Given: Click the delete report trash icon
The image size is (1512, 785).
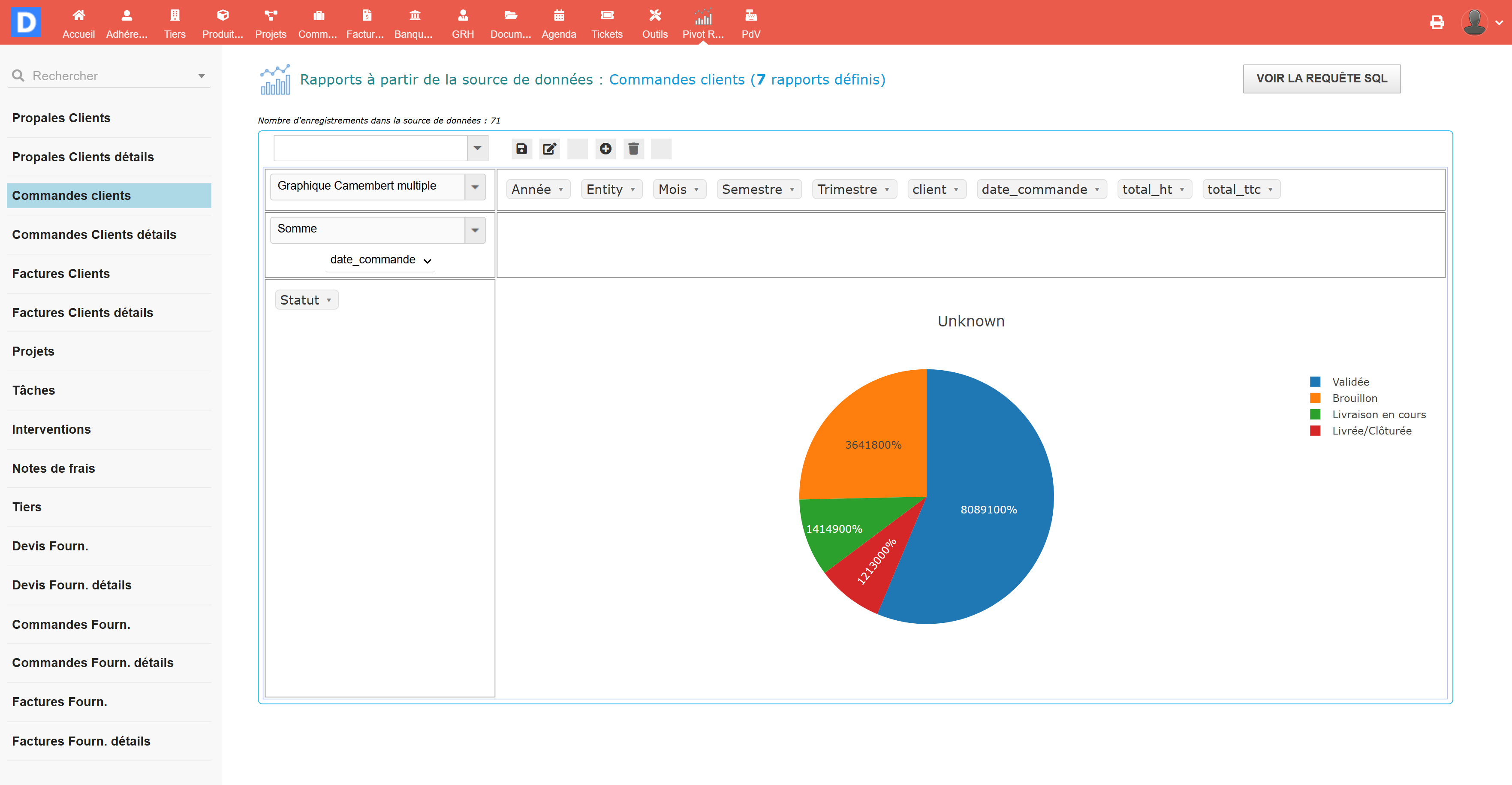Looking at the screenshot, I should coord(633,148).
